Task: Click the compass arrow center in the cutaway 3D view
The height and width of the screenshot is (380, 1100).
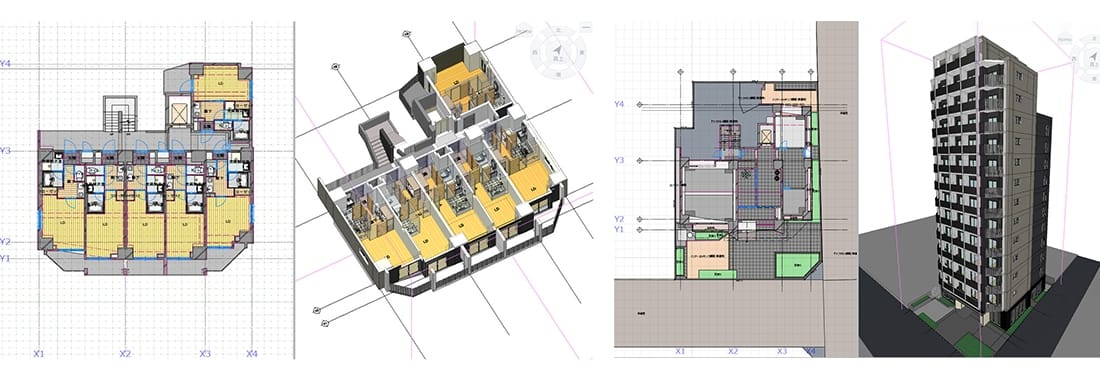Action: (x=558, y=50)
